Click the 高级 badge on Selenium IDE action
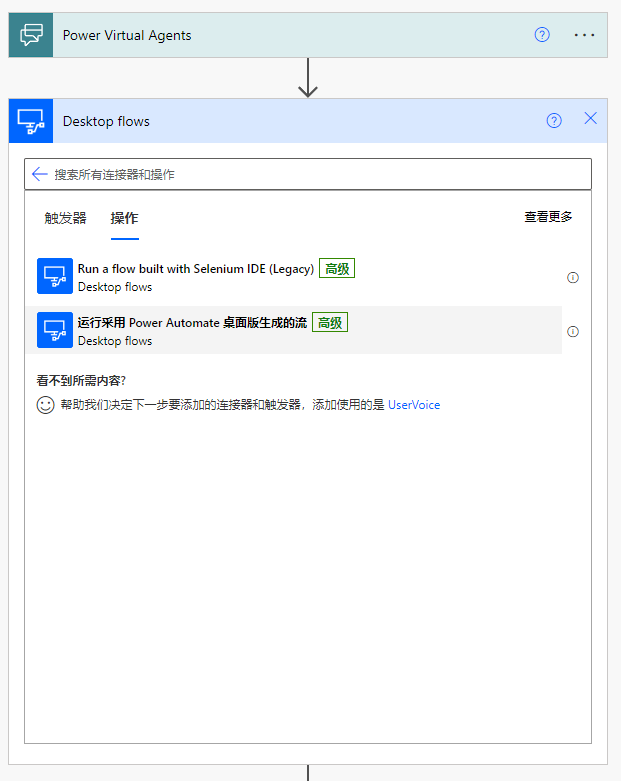 (x=337, y=268)
